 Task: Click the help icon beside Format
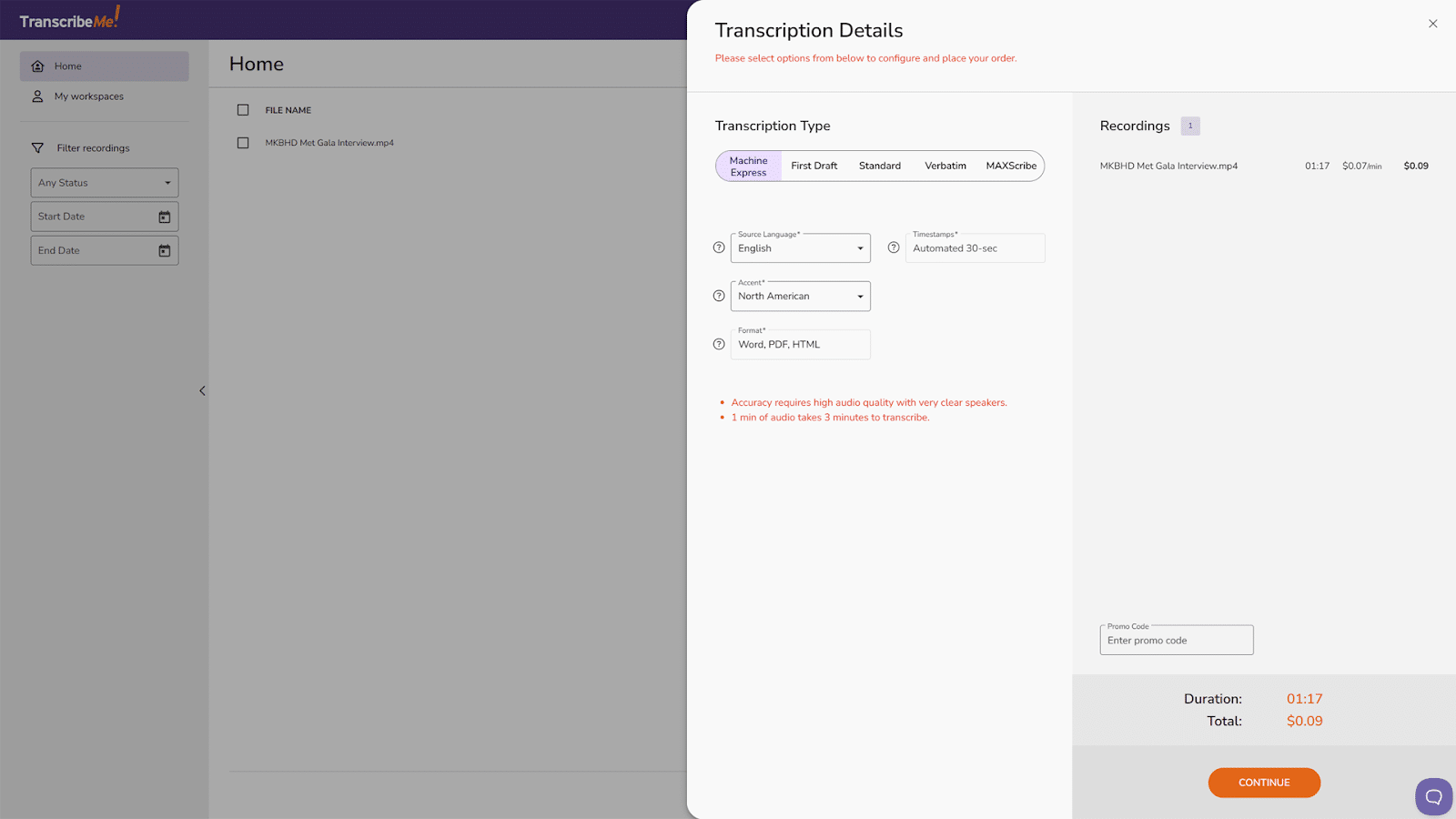click(x=719, y=344)
